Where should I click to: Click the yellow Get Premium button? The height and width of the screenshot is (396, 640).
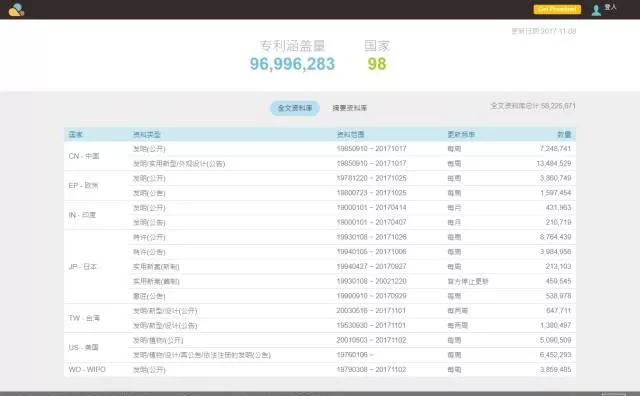coord(557,9)
